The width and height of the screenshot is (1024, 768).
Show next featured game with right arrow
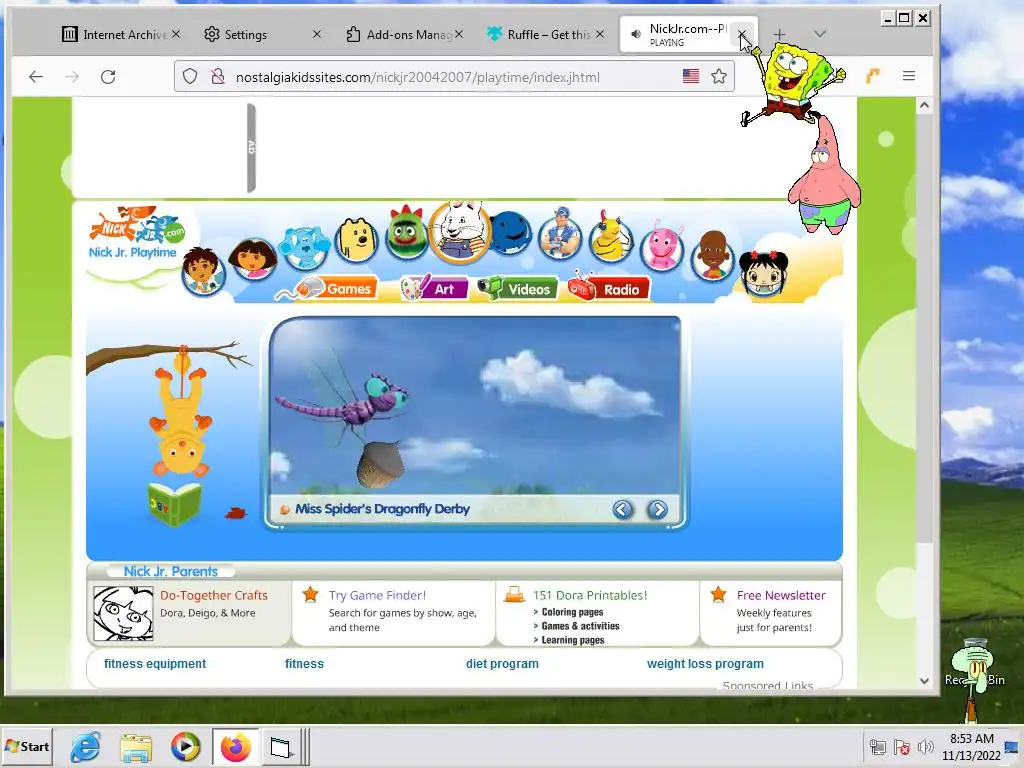pyautogui.click(x=657, y=509)
